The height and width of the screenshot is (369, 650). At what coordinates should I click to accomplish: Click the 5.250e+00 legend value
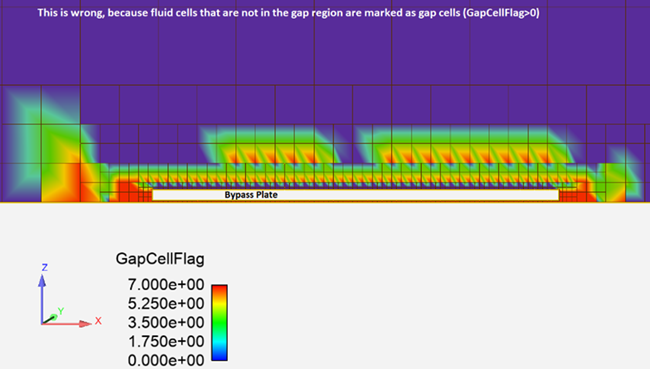[x=166, y=304]
